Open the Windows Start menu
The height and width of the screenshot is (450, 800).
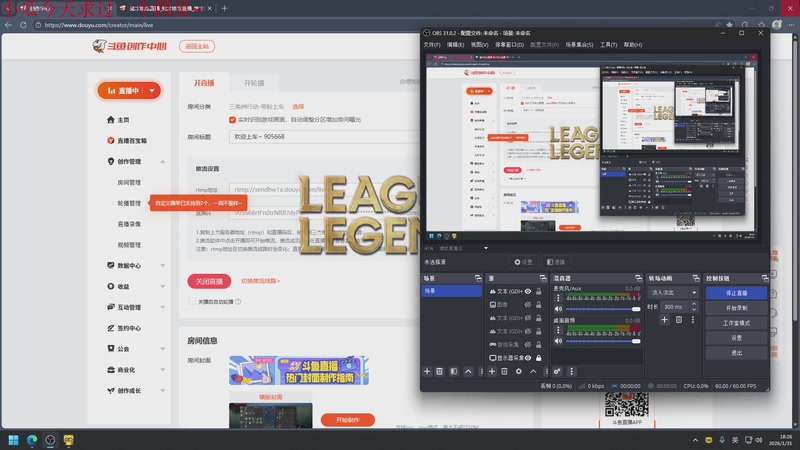13,440
